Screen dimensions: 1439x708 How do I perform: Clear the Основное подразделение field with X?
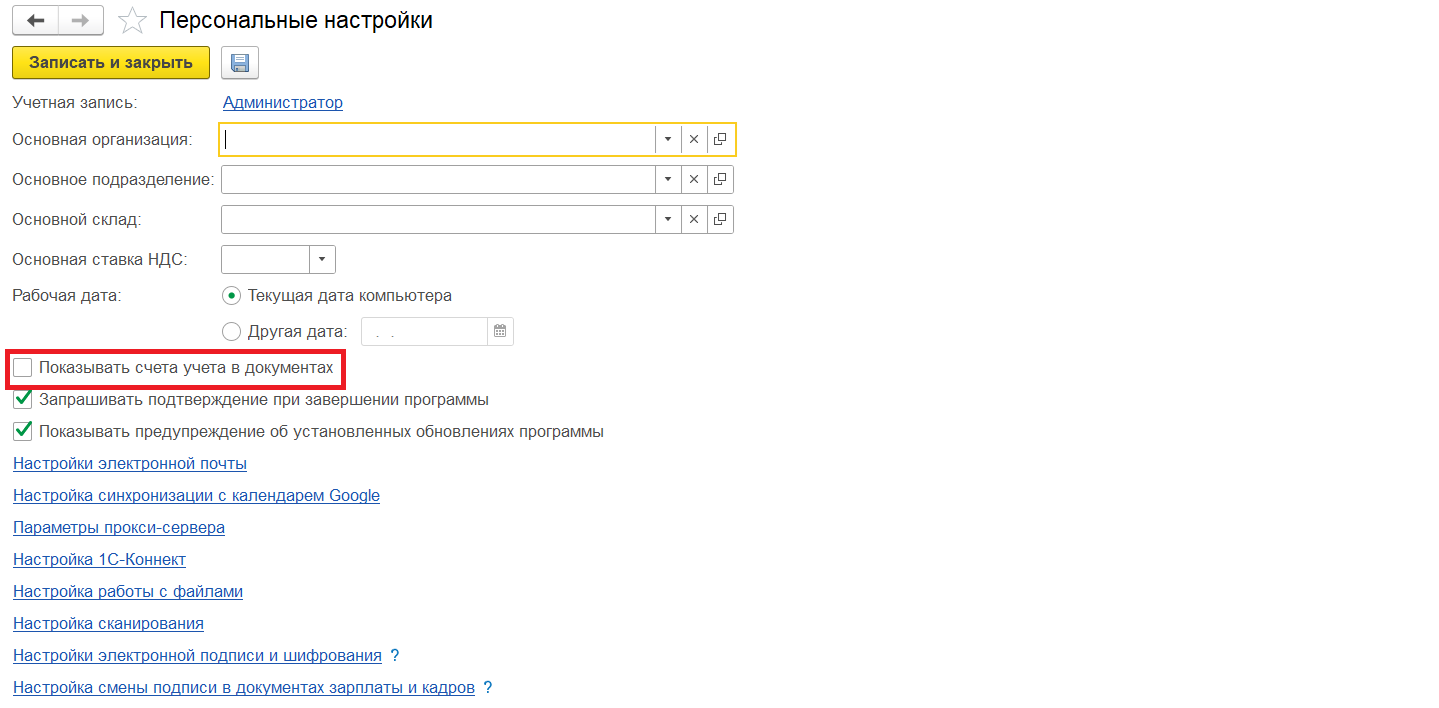[693, 179]
